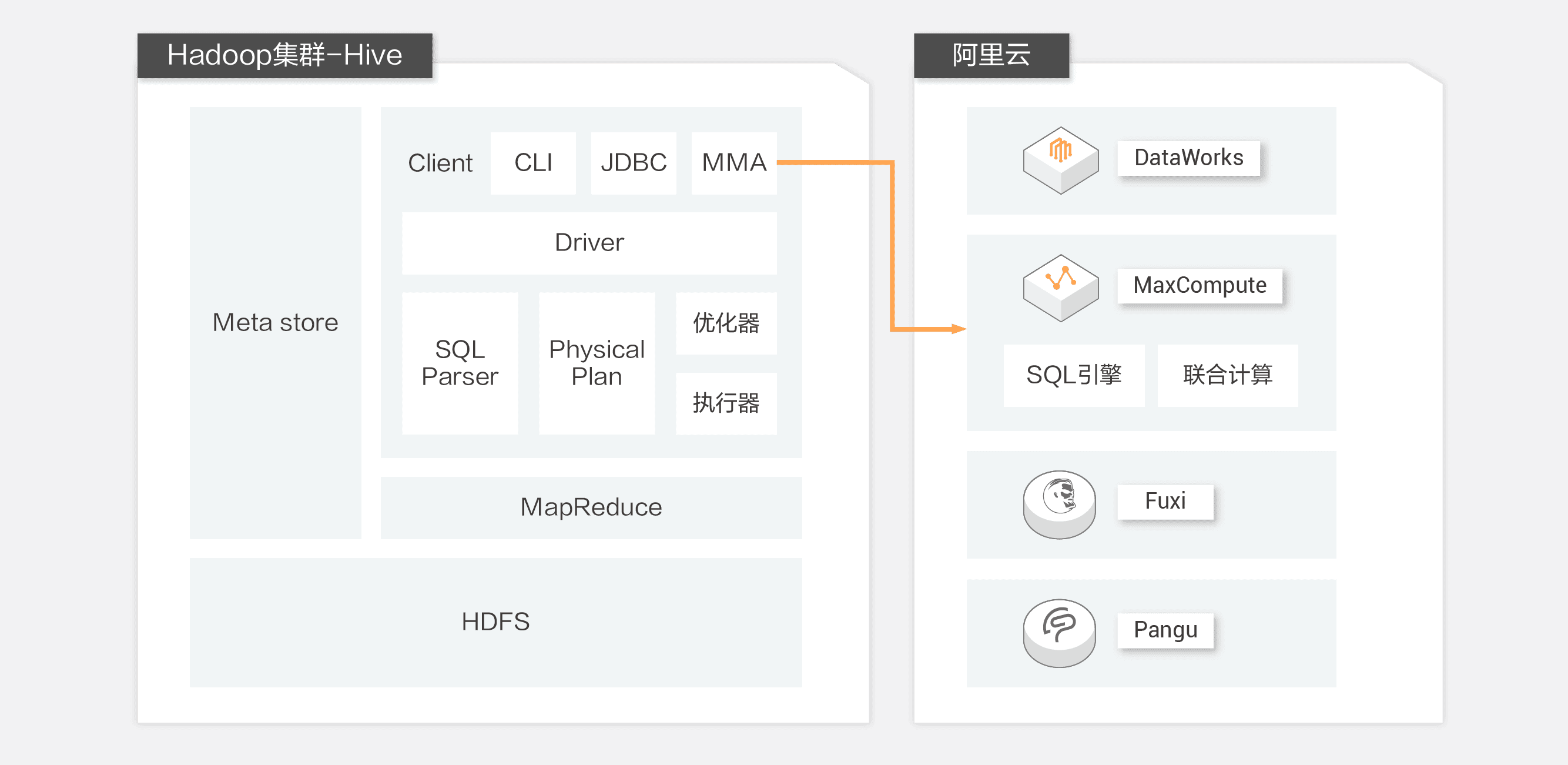Image resolution: width=1568 pixels, height=765 pixels.
Task: Select the CLI client box
Action: tap(532, 163)
